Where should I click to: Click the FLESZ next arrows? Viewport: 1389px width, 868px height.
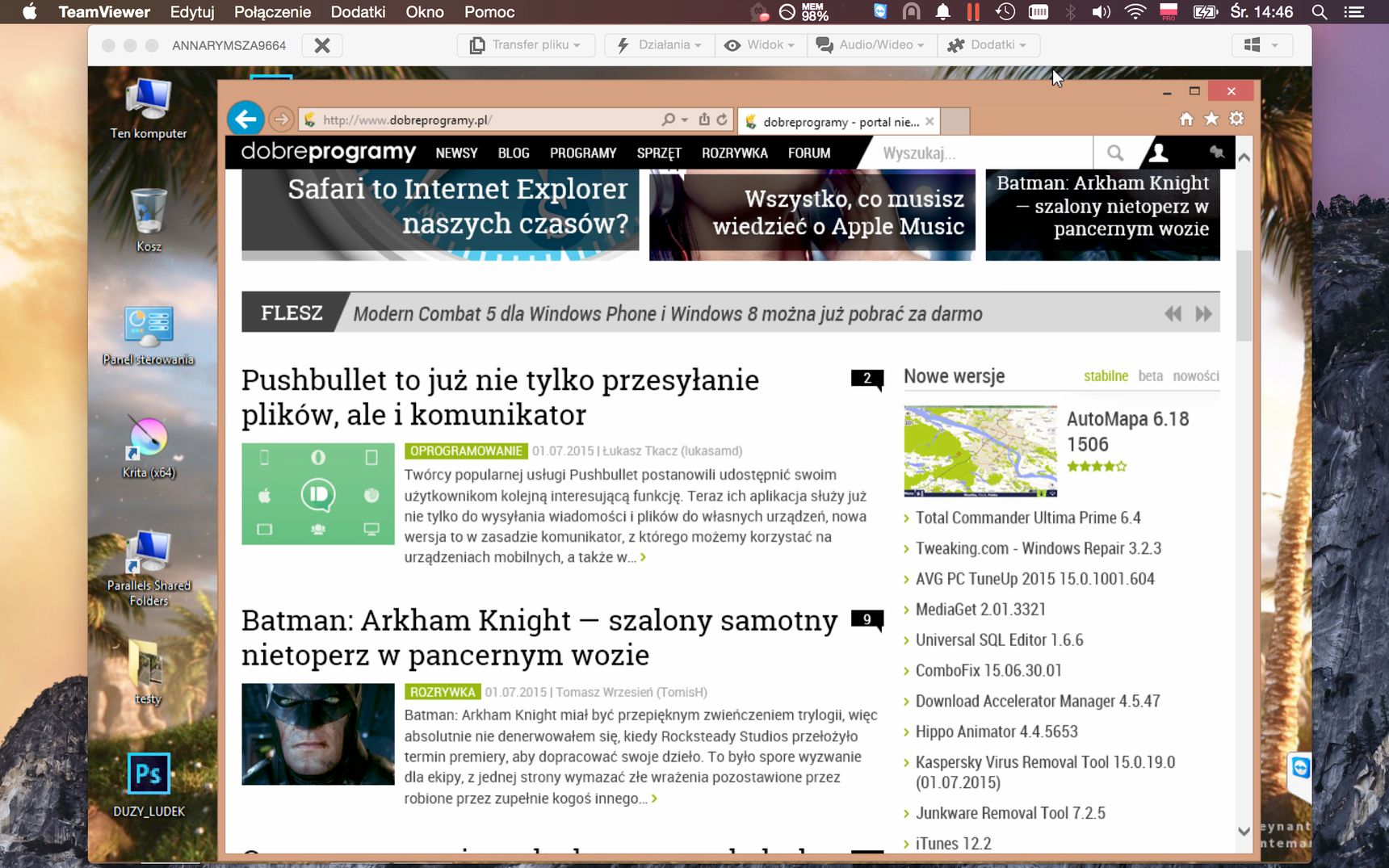coord(1203,314)
